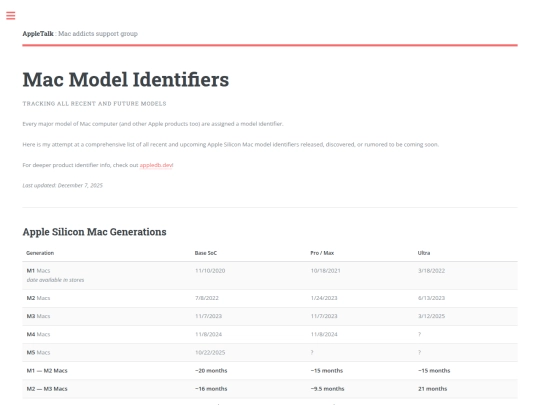Click the Pro / Max column header

coord(322,253)
